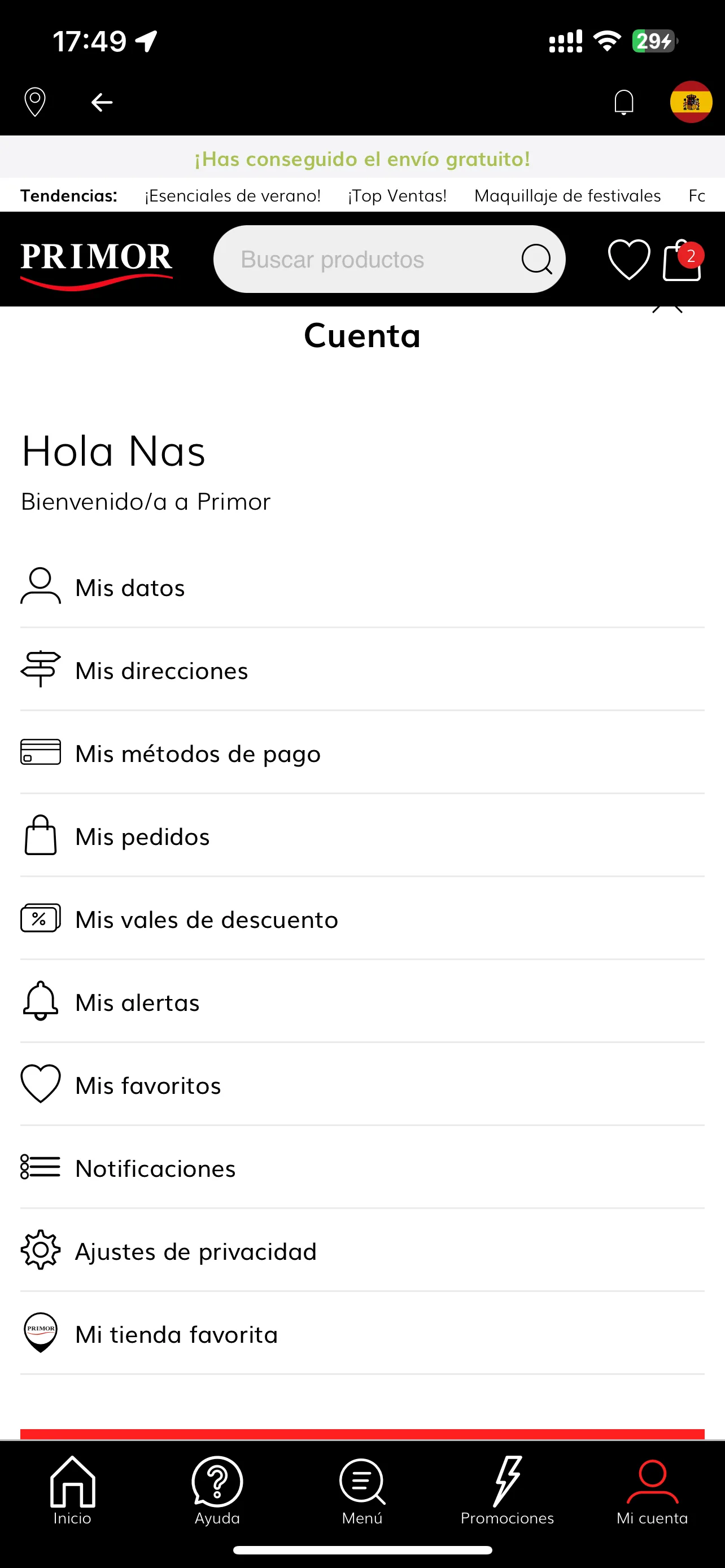Tap the Spain flag country selector
The height and width of the screenshot is (1568, 725).
coord(691,102)
